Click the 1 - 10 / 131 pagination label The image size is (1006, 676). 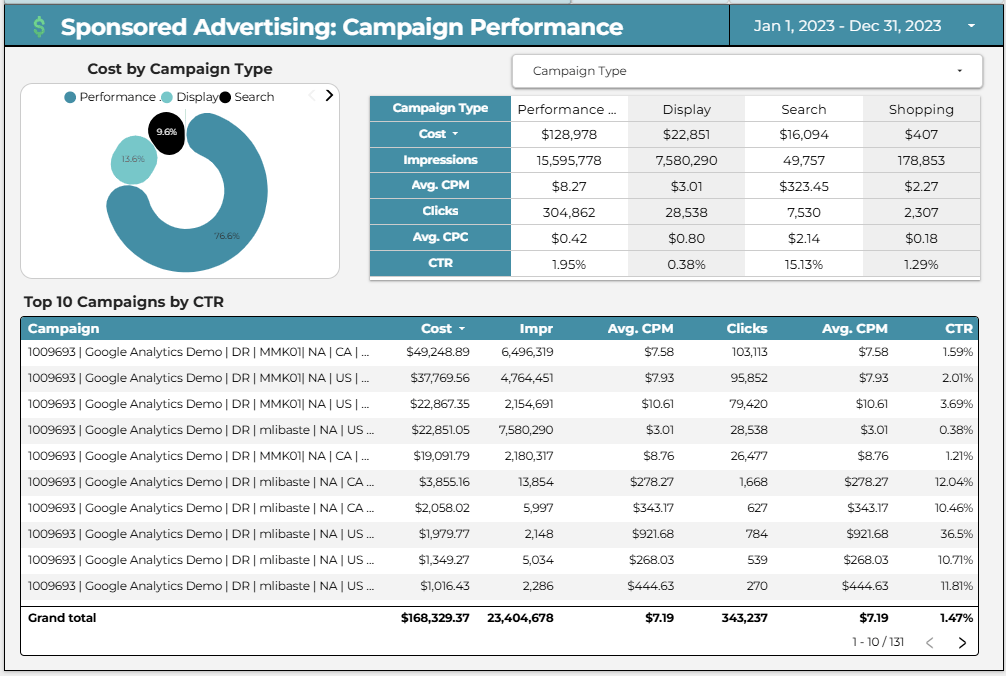(878, 642)
